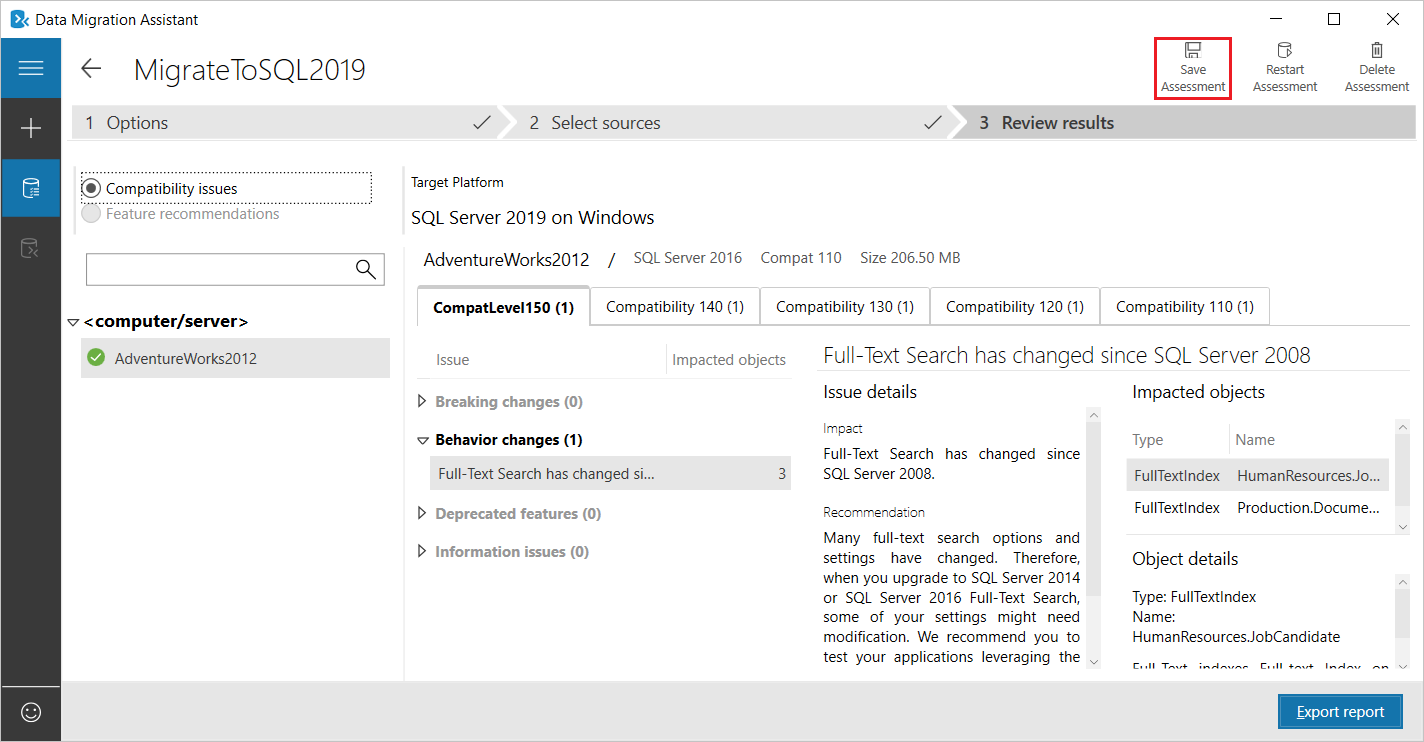Select Full-Text Search has changed issue row
This screenshot has width=1424, height=742.
pyautogui.click(x=610, y=474)
